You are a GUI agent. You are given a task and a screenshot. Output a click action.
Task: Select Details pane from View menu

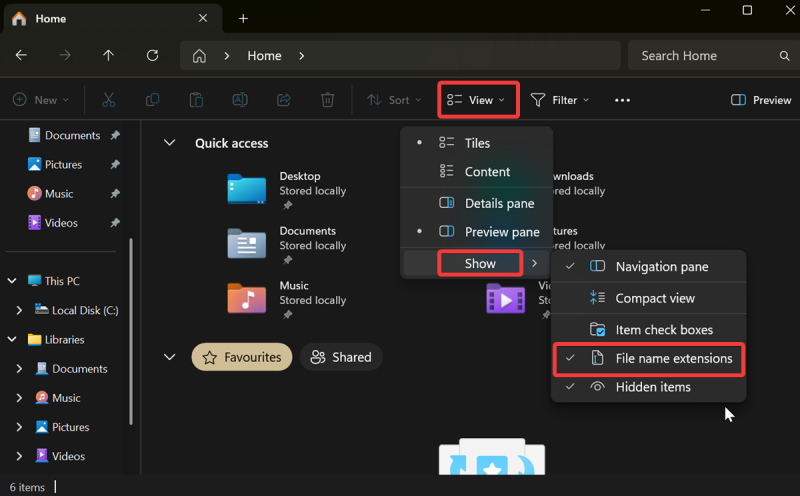click(x=499, y=203)
